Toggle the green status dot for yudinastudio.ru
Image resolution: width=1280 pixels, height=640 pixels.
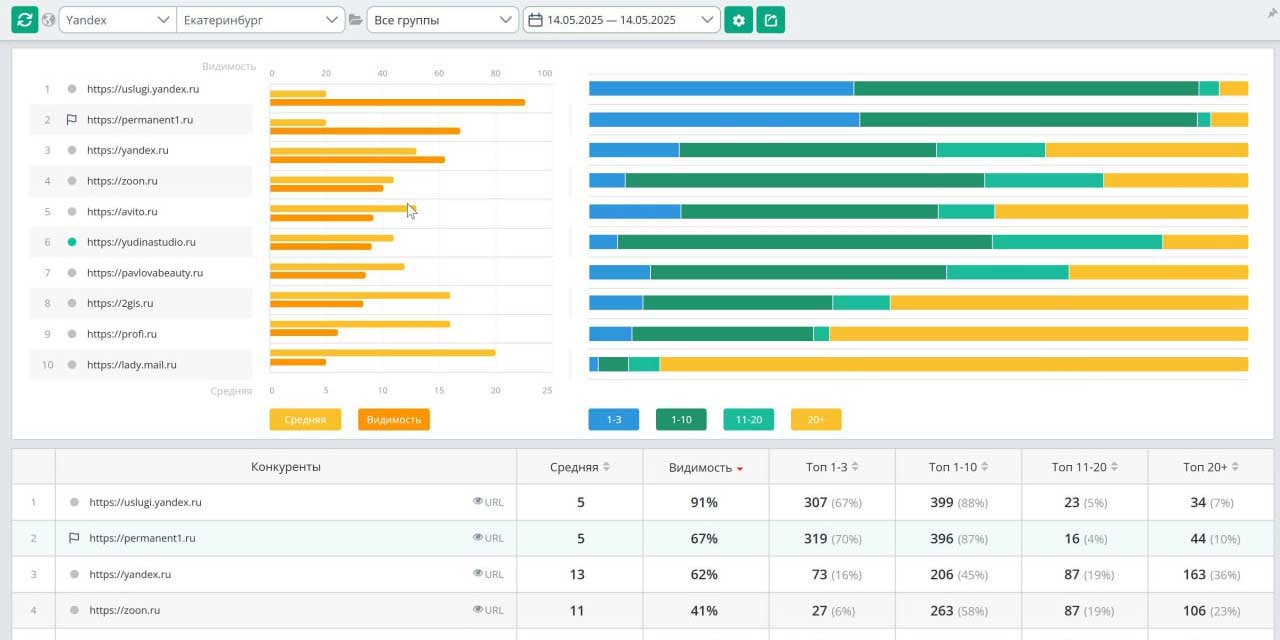click(72, 242)
